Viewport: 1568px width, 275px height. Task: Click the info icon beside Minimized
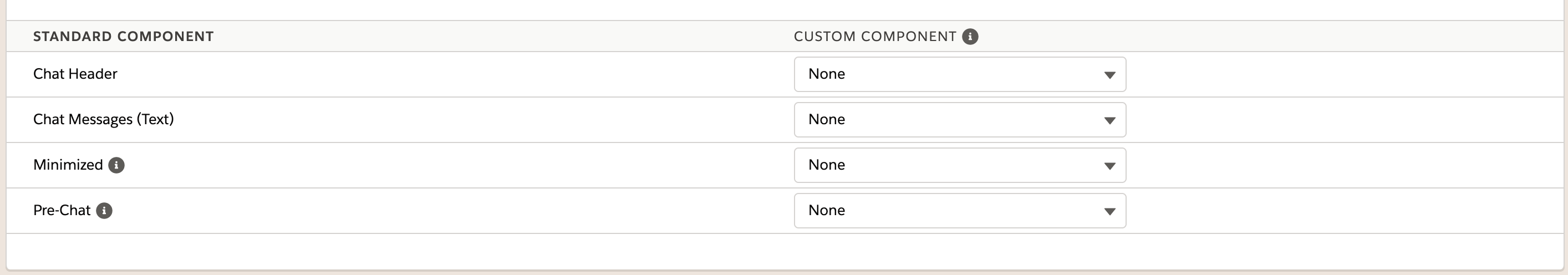click(x=116, y=165)
